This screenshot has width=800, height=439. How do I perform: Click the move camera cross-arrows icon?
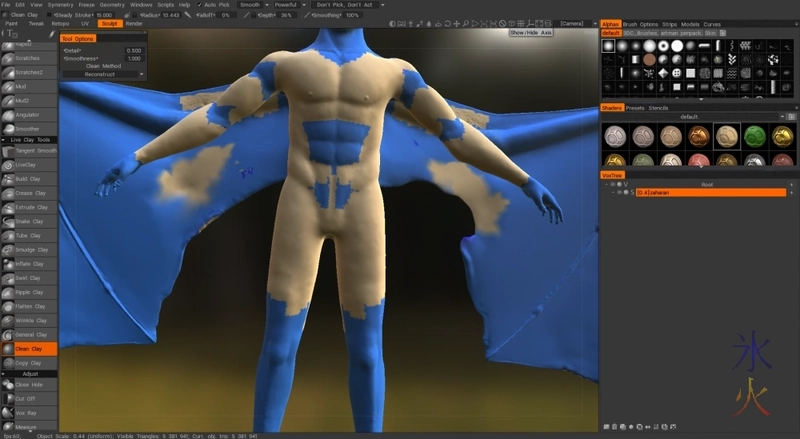[x=457, y=23]
